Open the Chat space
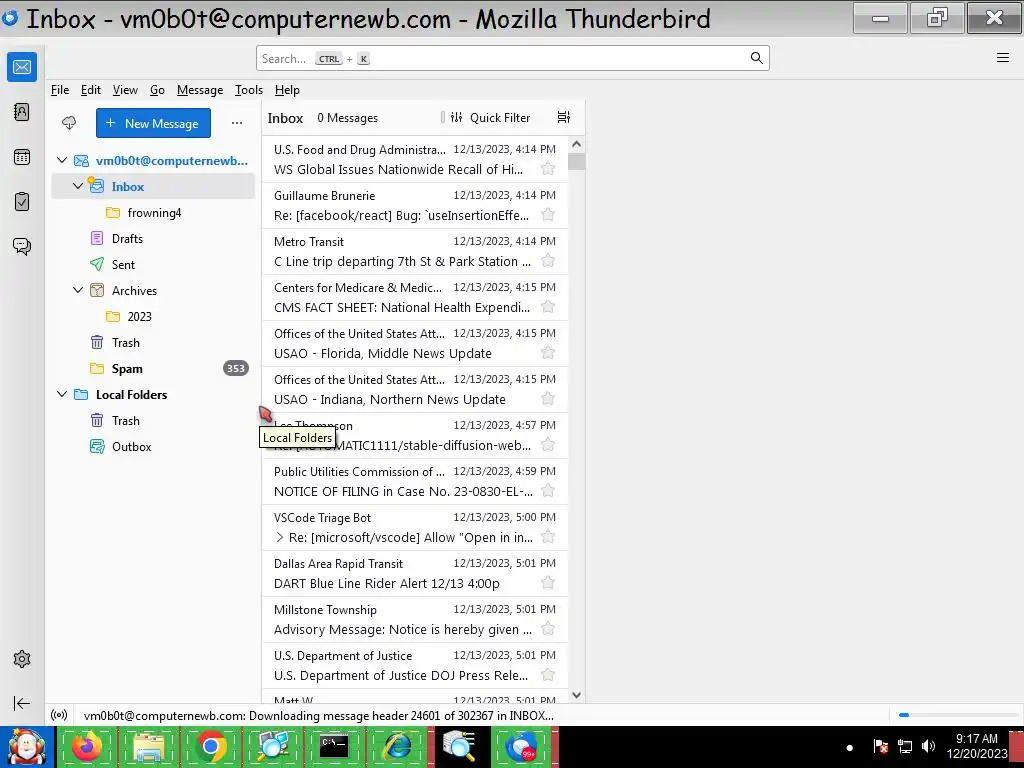 coord(22,246)
